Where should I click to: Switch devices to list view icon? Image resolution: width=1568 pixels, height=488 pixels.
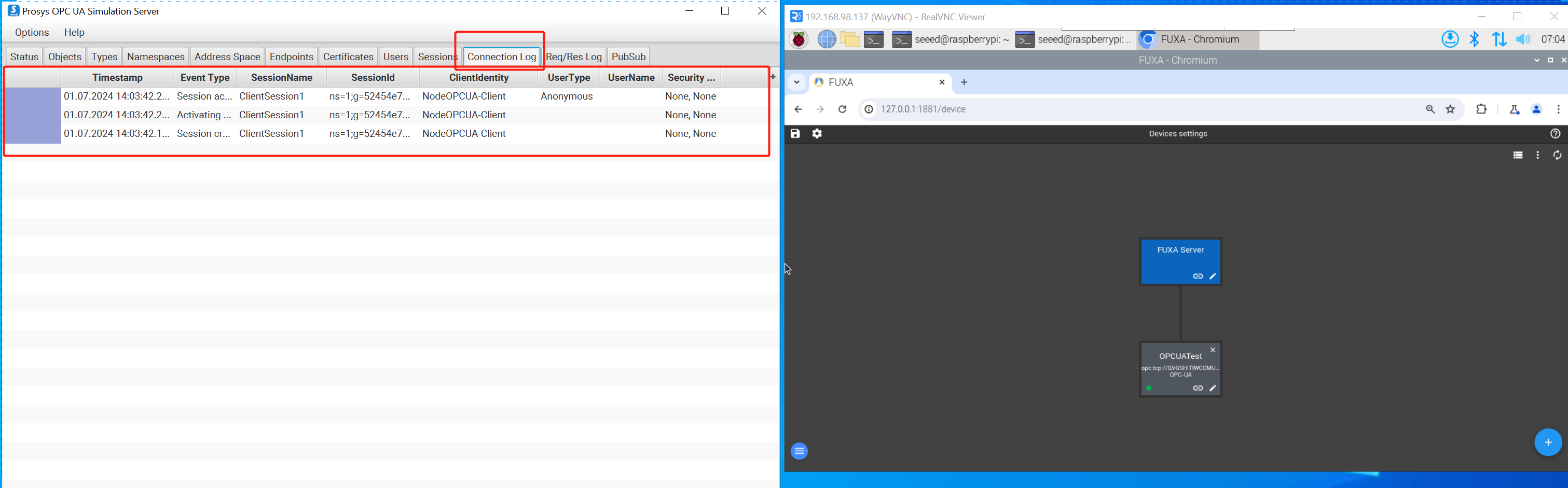coord(1518,156)
